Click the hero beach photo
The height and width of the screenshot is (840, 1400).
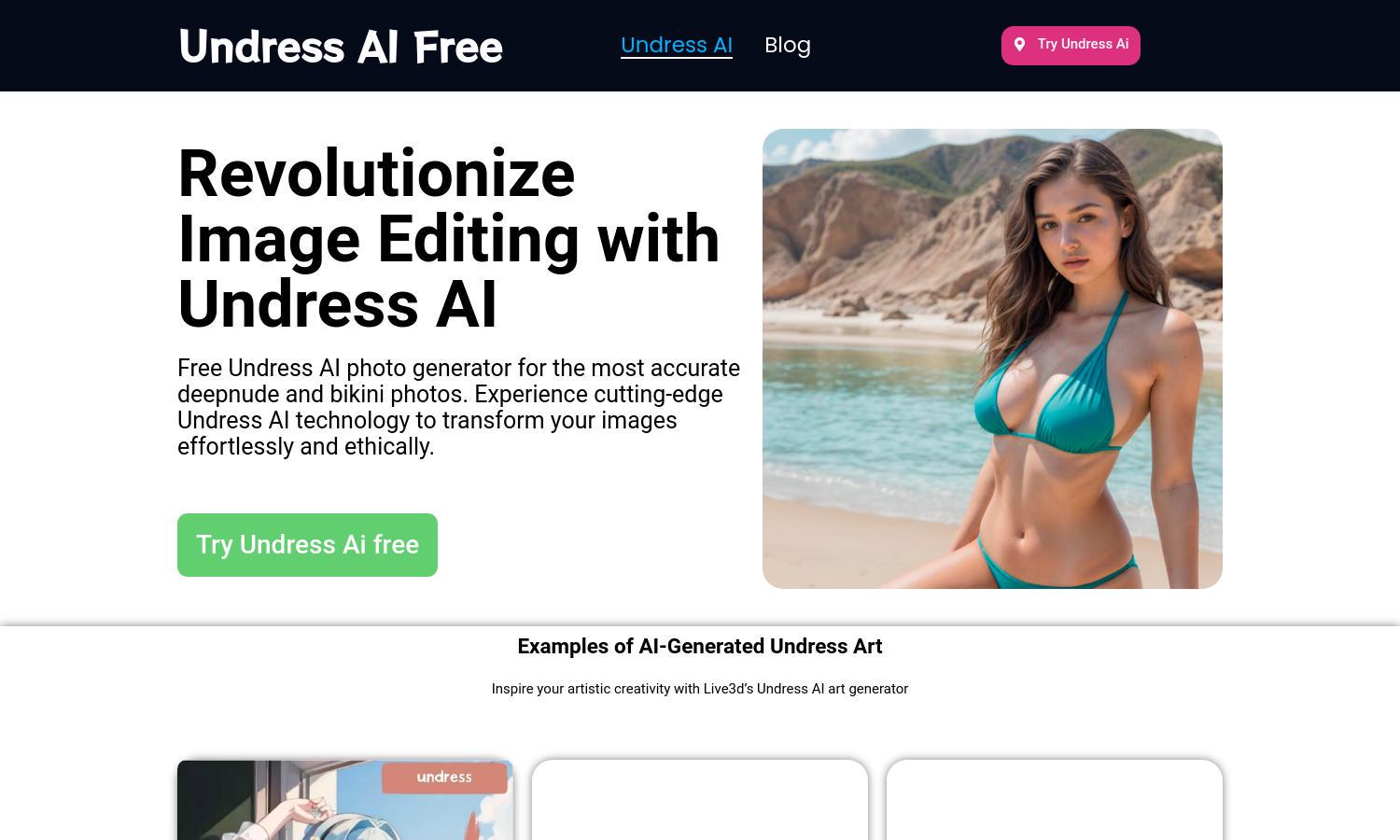[x=992, y=358]
